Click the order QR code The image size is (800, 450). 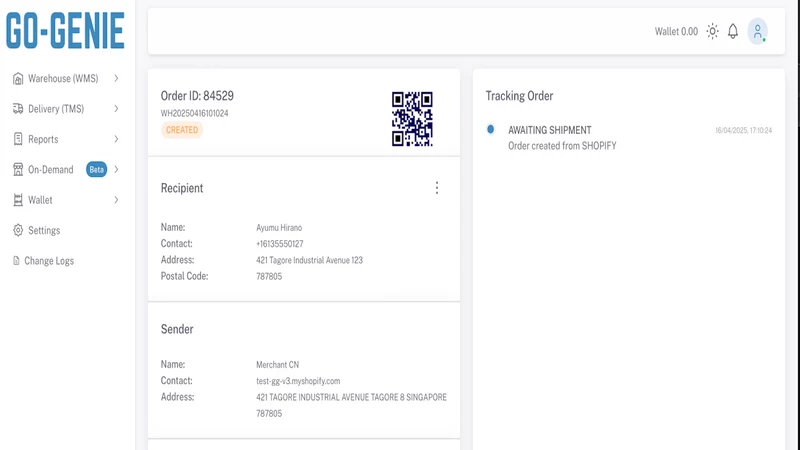[412, 119]
